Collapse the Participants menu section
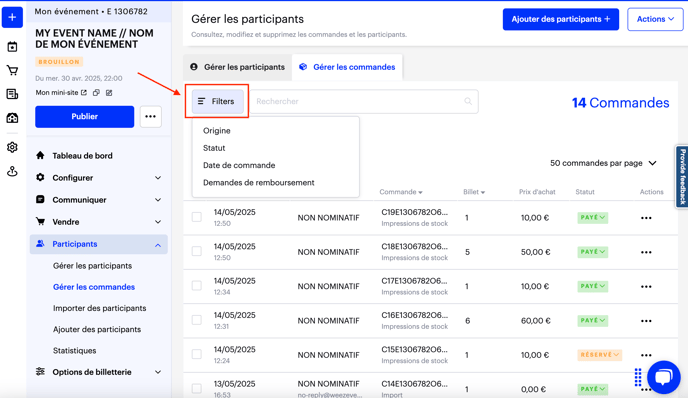The height and width of the screenshot is (398, 688). pyautogui.click(x=99, y=244)
